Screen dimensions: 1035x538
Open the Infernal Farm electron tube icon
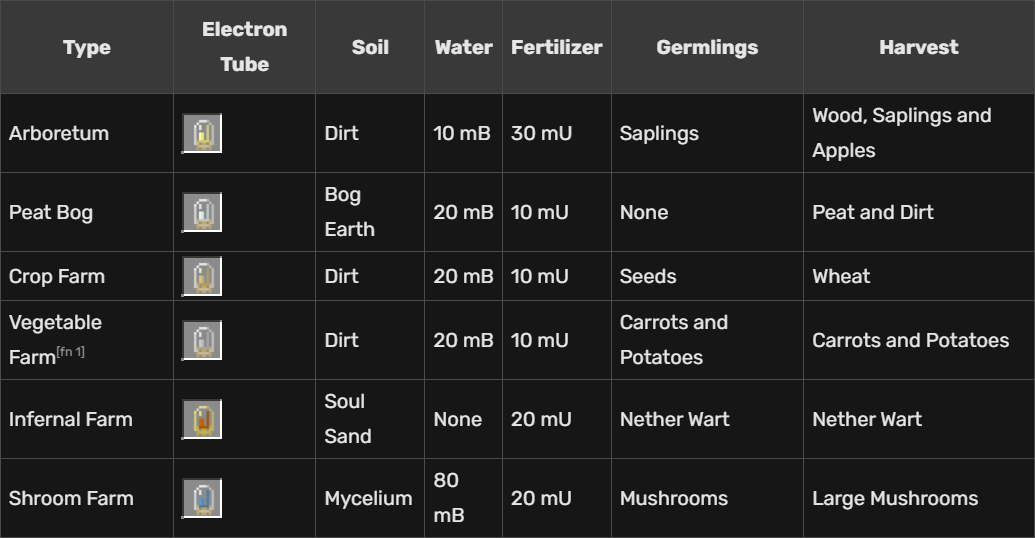coord(202,420)
